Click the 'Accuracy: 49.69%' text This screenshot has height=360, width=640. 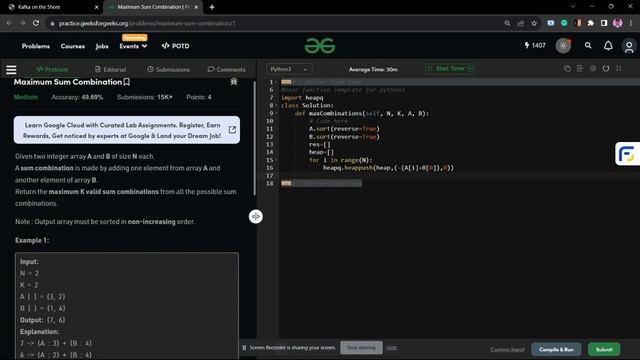(77, 97)
